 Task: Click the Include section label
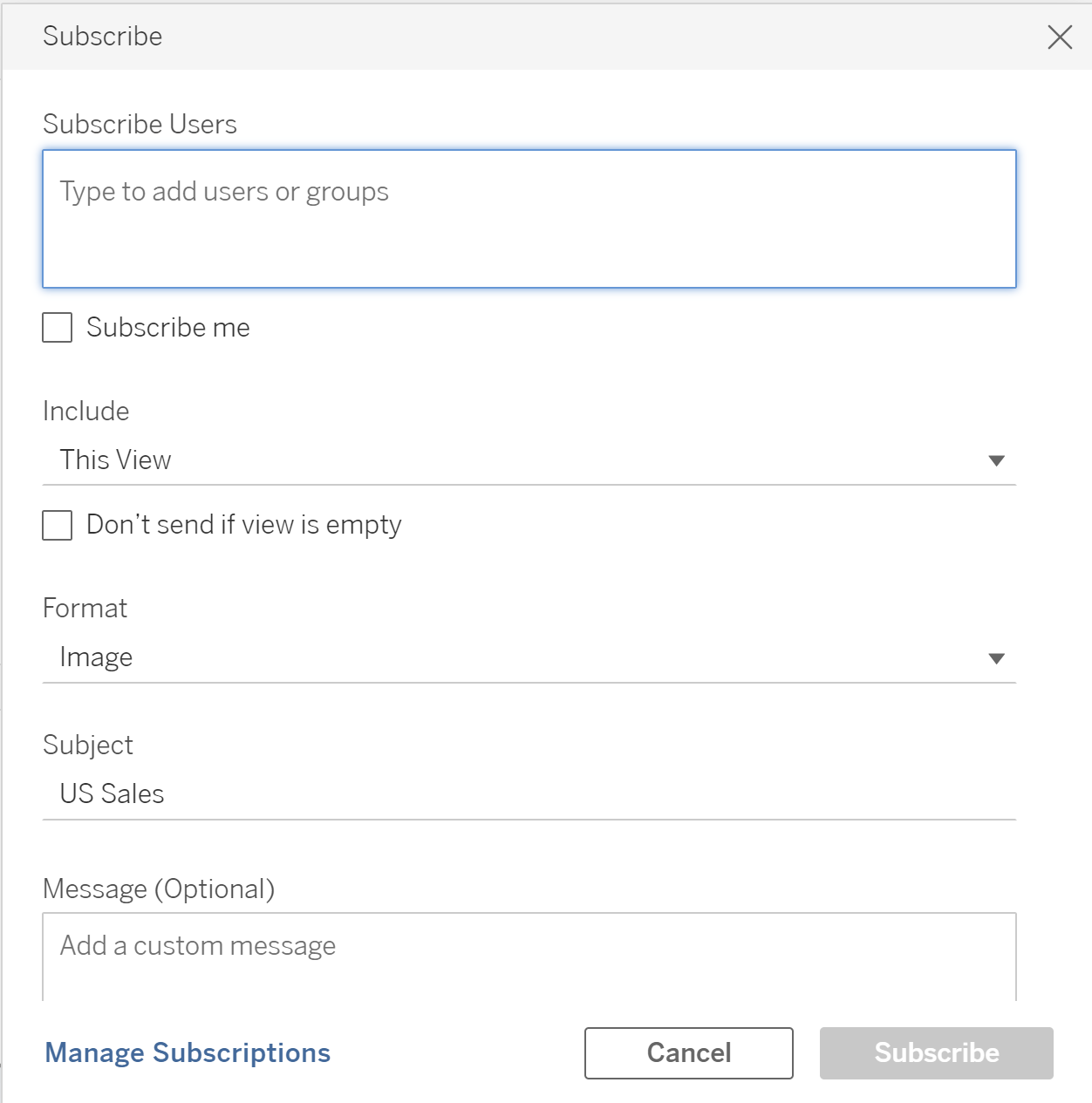(86, 412)
